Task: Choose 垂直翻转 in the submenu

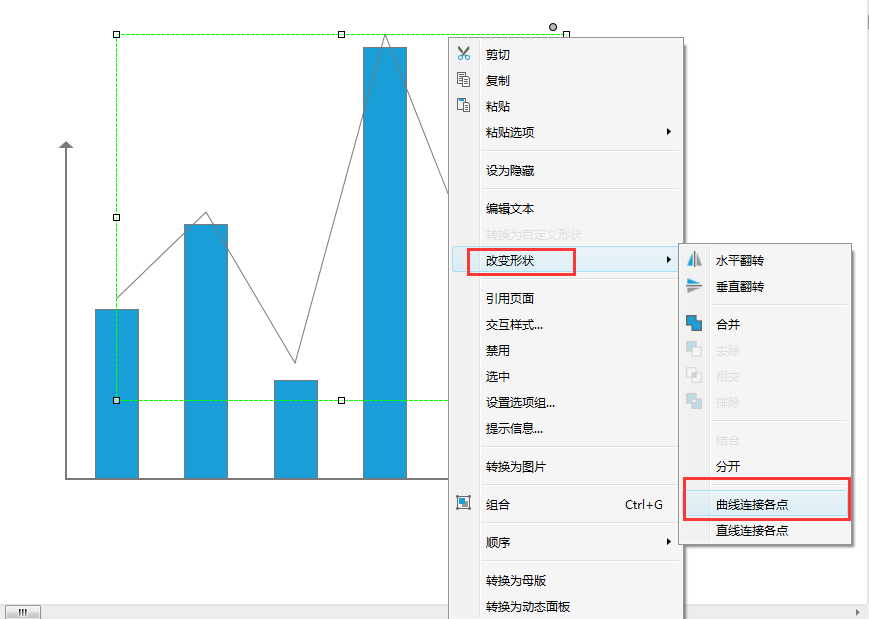Action: click(x=765, y=287)
